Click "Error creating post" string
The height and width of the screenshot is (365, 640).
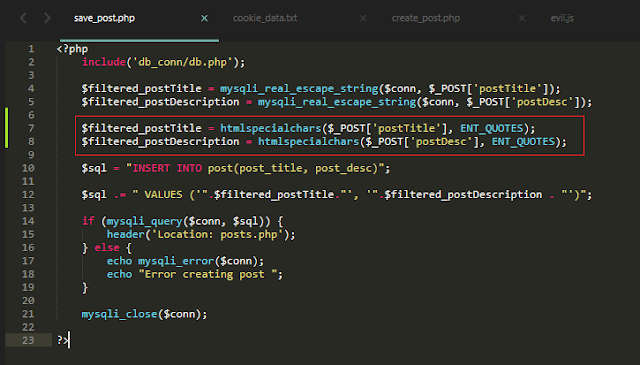pyautogui.click(x=208, y=274)
